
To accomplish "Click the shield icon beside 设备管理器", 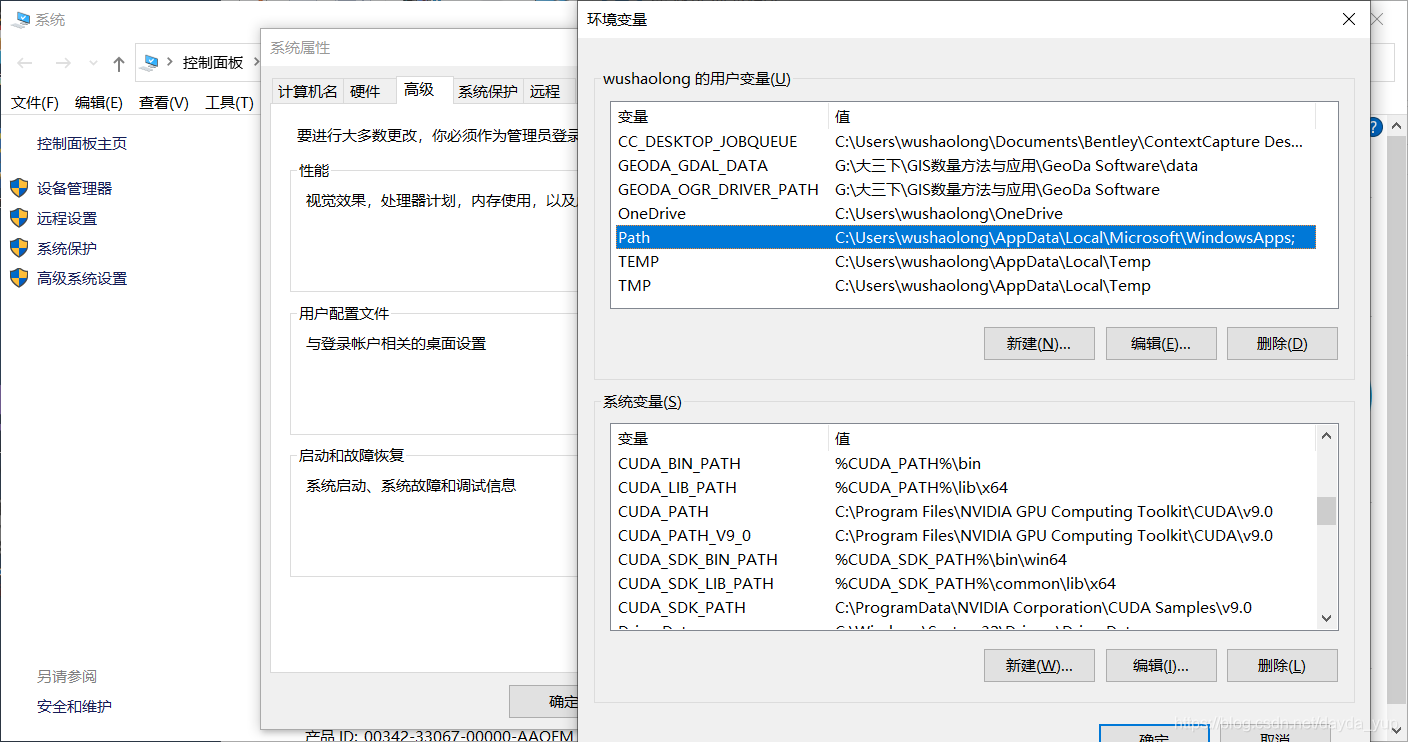I will 19,188.
